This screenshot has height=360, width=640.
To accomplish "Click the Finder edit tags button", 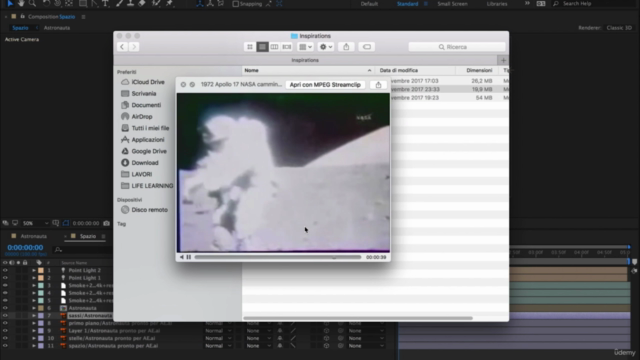I will (x=367, y=47).
